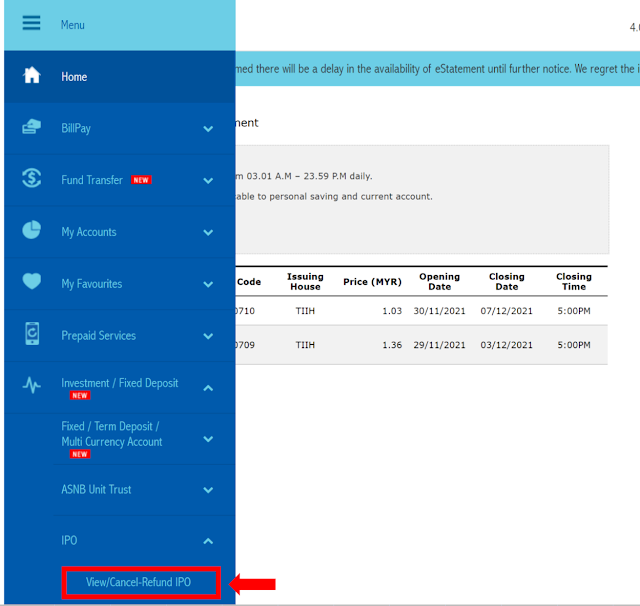
Task: Click TIIH in the 1.03 row
Action: [x=305, y=311]
